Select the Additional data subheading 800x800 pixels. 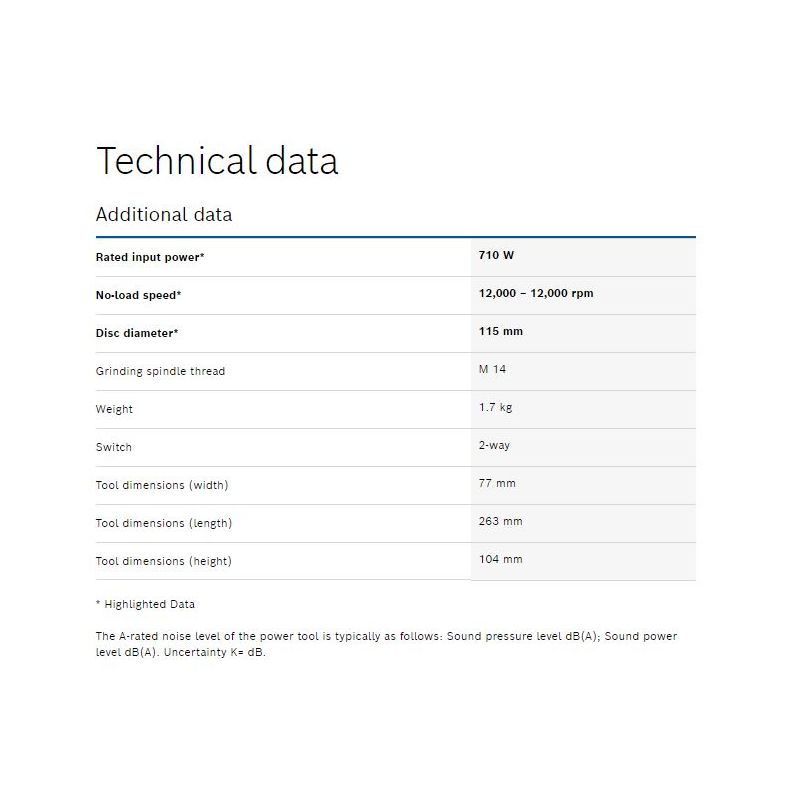coord(164,215)
